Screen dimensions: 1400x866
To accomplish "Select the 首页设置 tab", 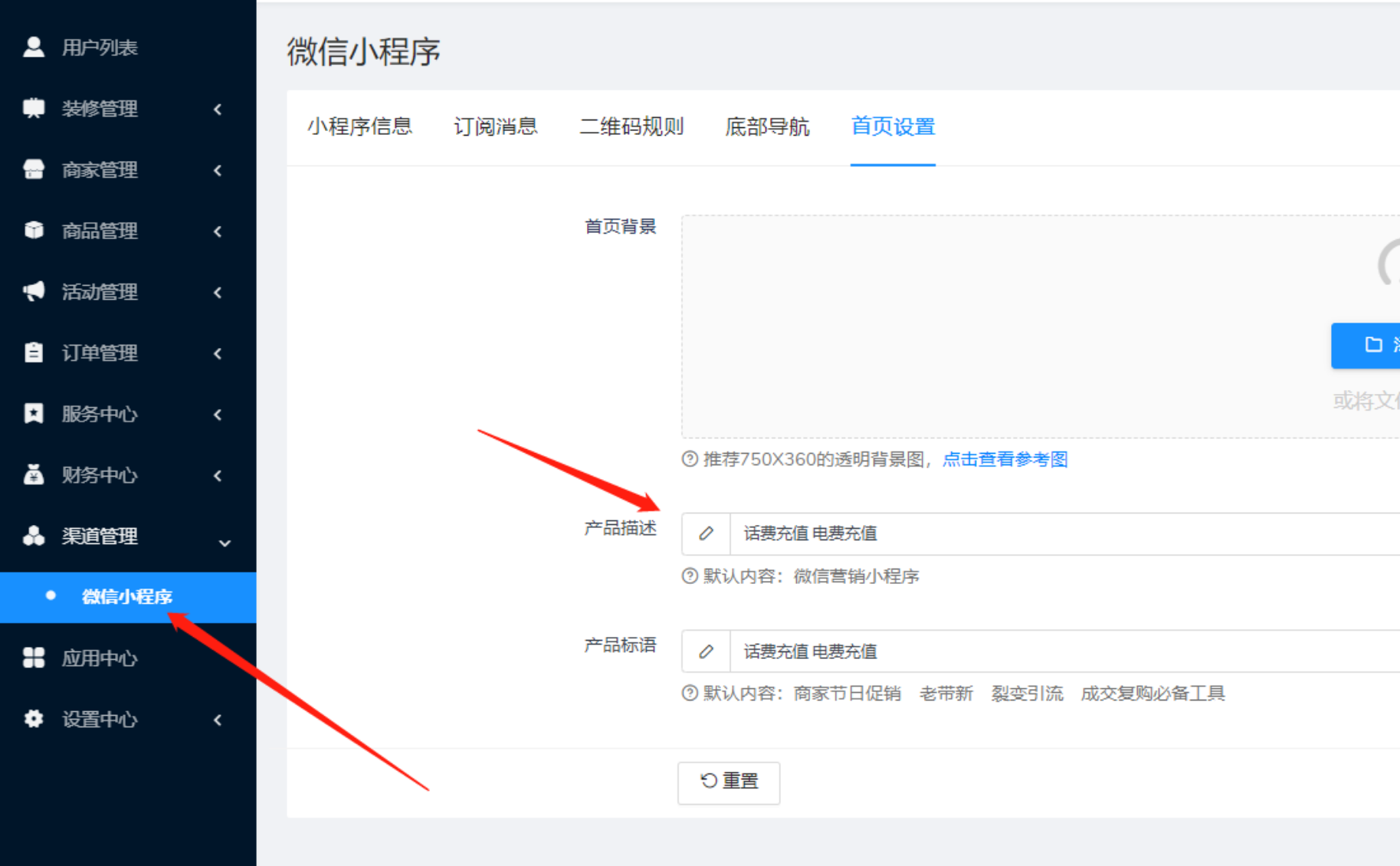I will coord(893,126).
